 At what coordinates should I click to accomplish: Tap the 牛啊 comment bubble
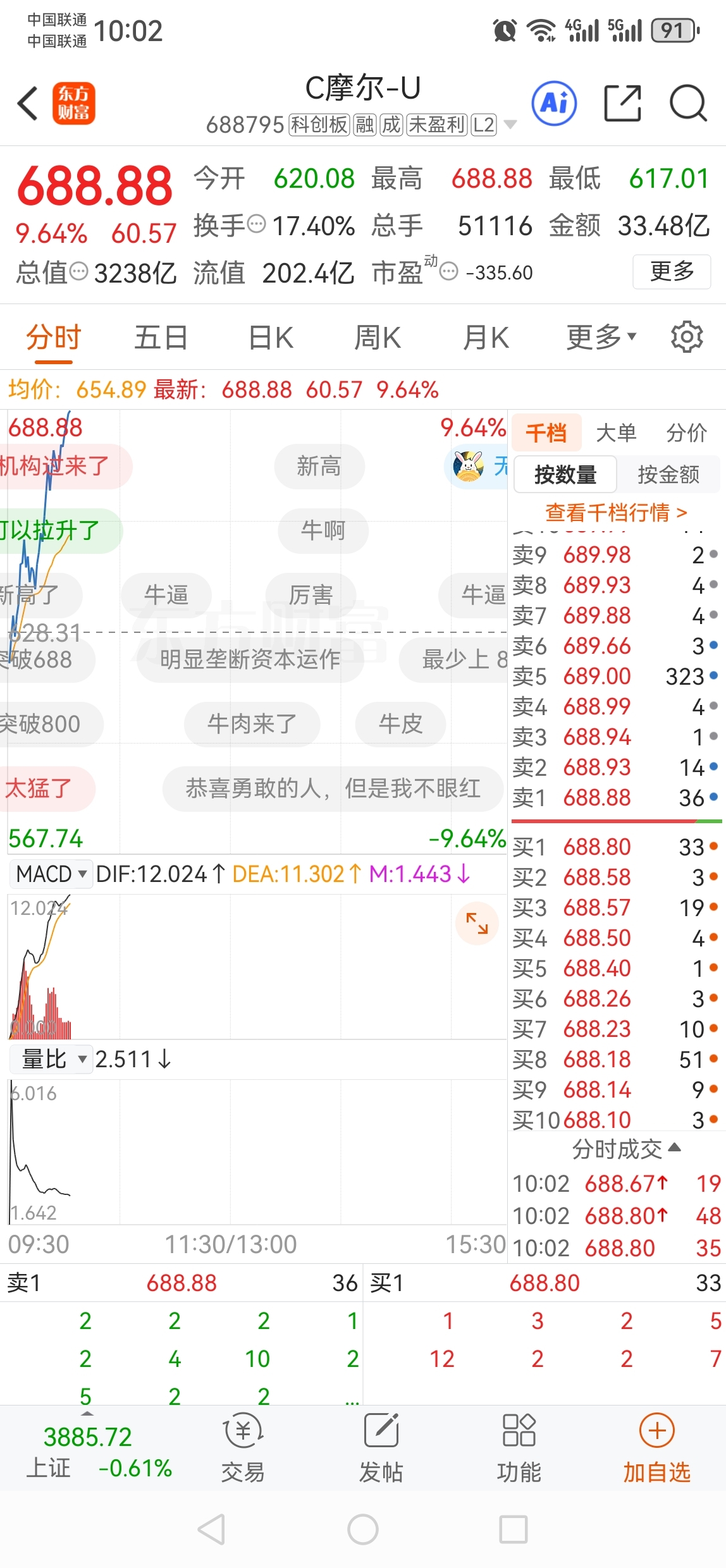point(323,530)
